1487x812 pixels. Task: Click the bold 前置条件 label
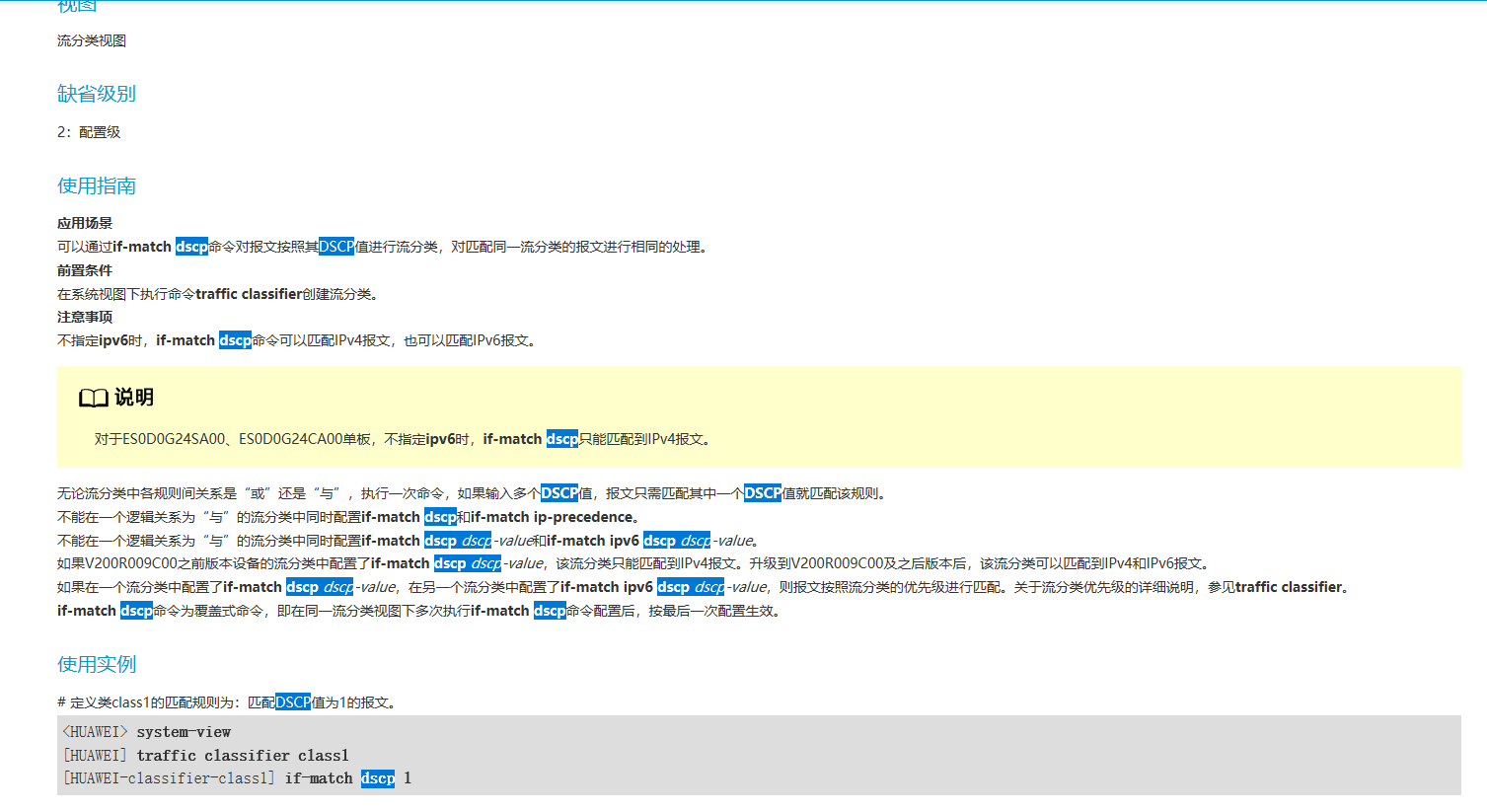(x=85, y=270)
